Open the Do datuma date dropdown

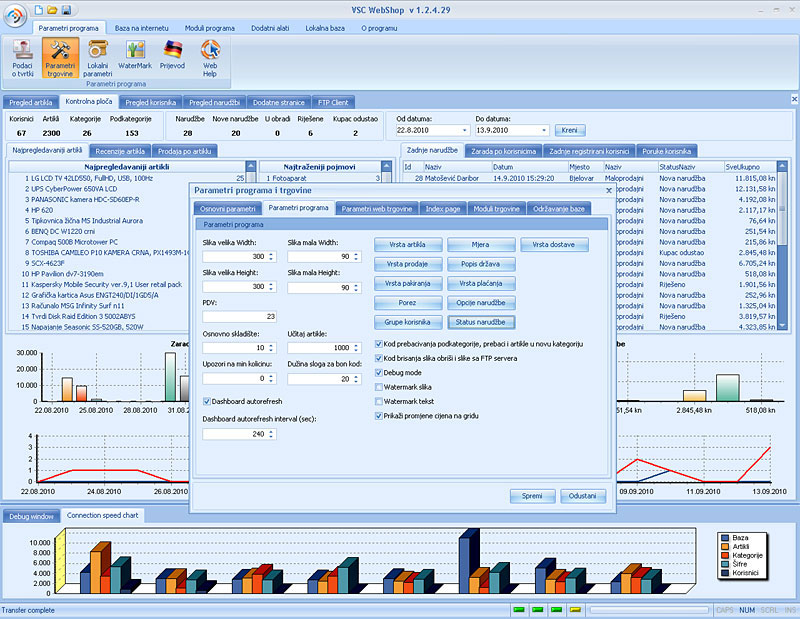click(544, 131)
